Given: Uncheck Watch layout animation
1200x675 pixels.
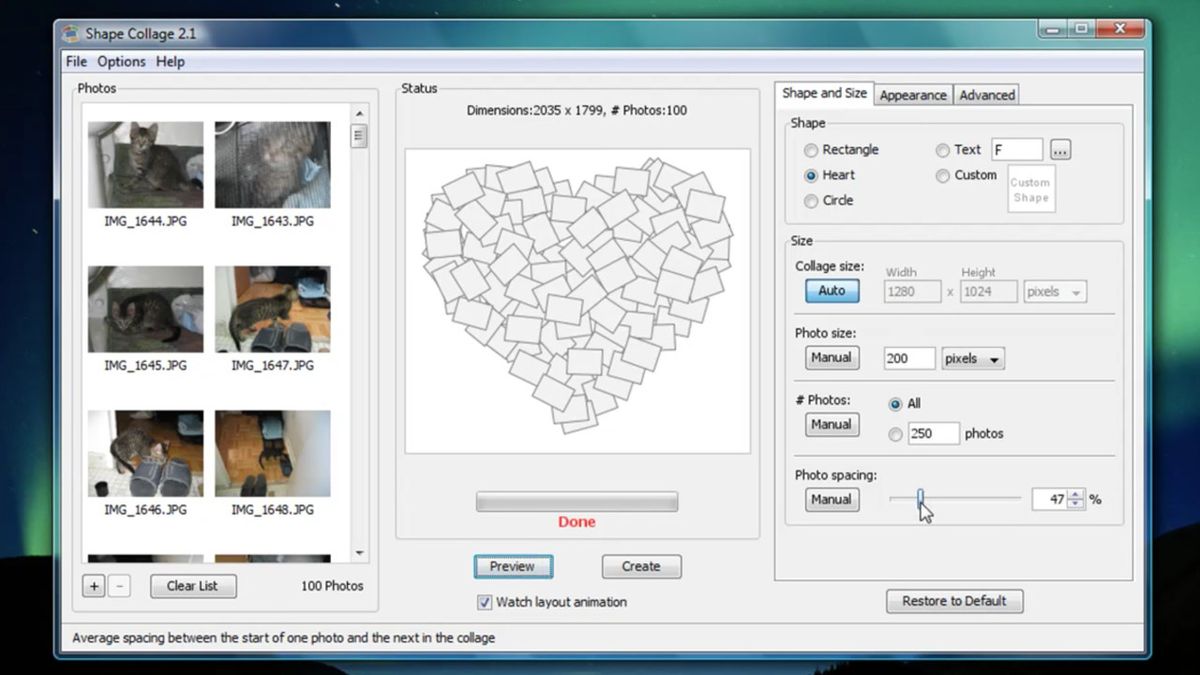Looking at the screenshot, I should [x=483, y=602].
